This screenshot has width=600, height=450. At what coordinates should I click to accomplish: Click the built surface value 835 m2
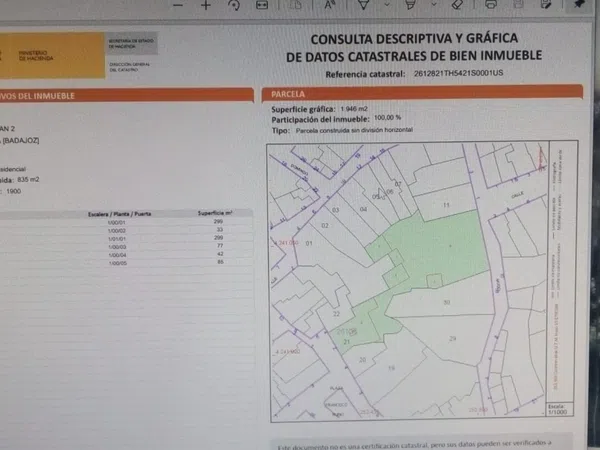pyautogui.click(x=28, y=179)
